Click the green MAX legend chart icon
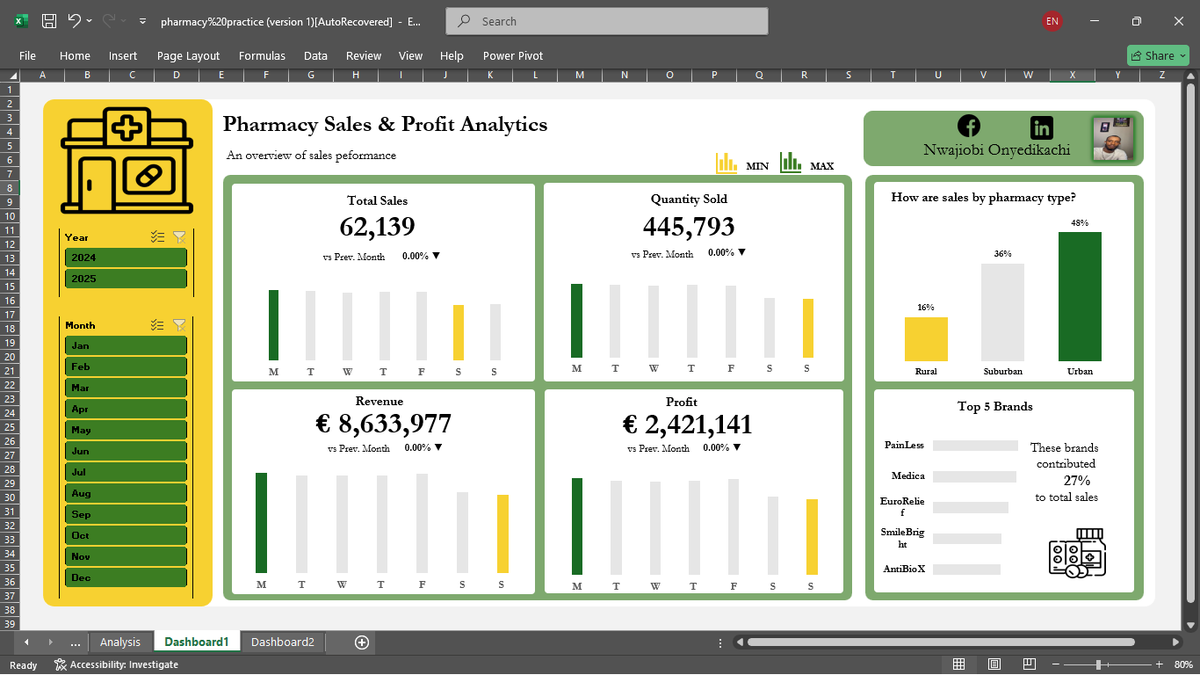Viewport: 1200px width, 675px height. click(x=790, y=162)
